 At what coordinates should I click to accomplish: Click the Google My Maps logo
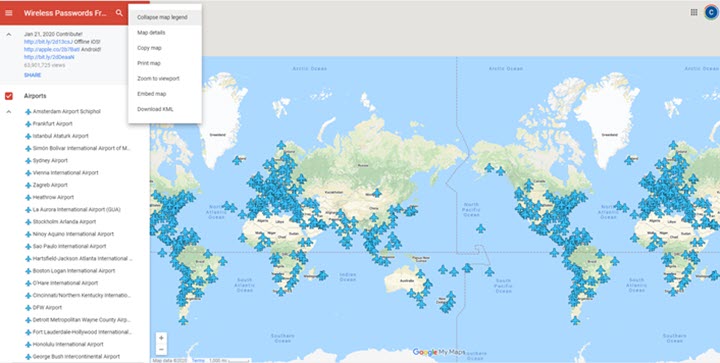pos(439,352)
